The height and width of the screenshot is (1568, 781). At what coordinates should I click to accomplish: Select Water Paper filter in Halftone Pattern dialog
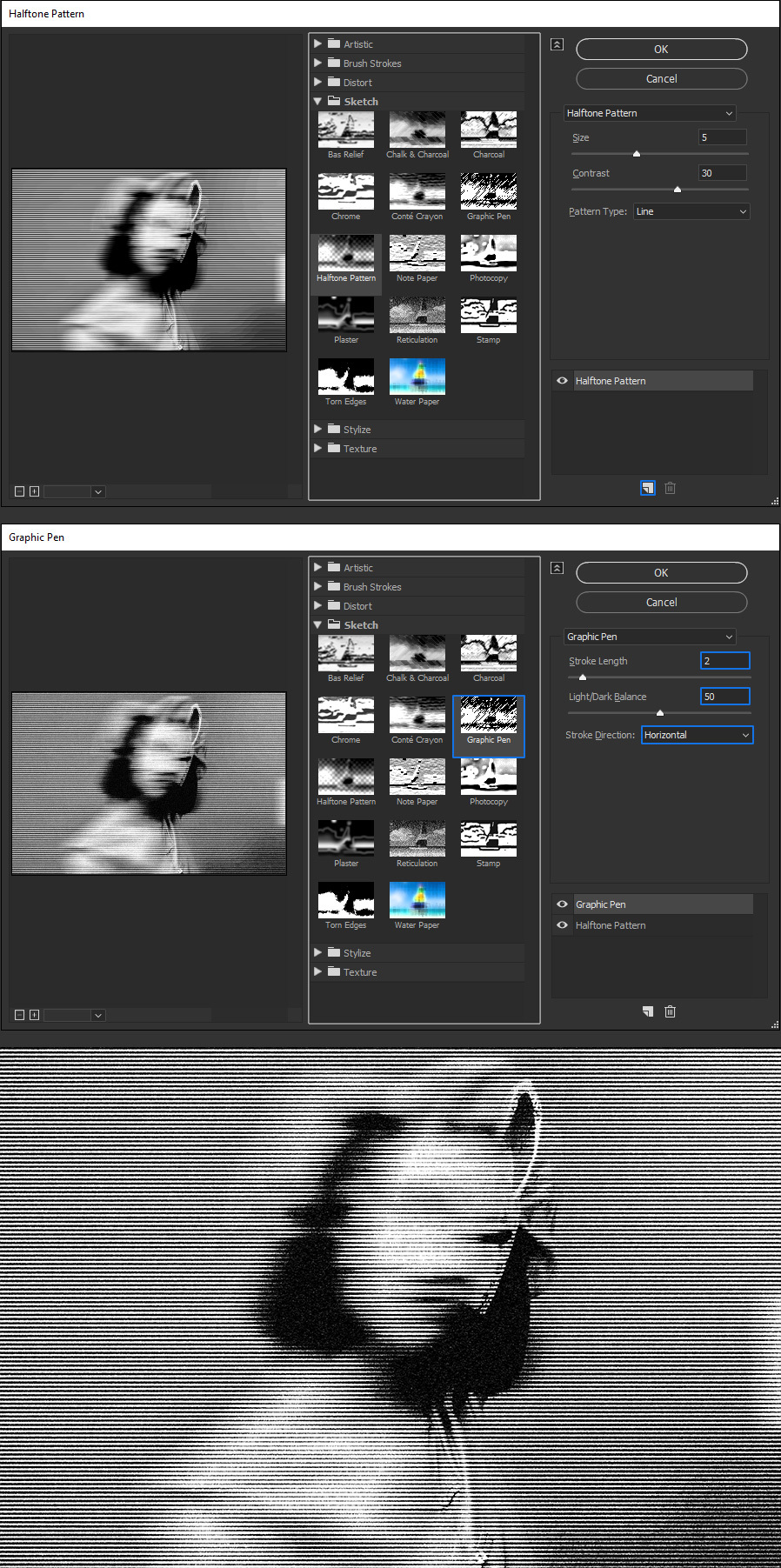pos(417,377)
